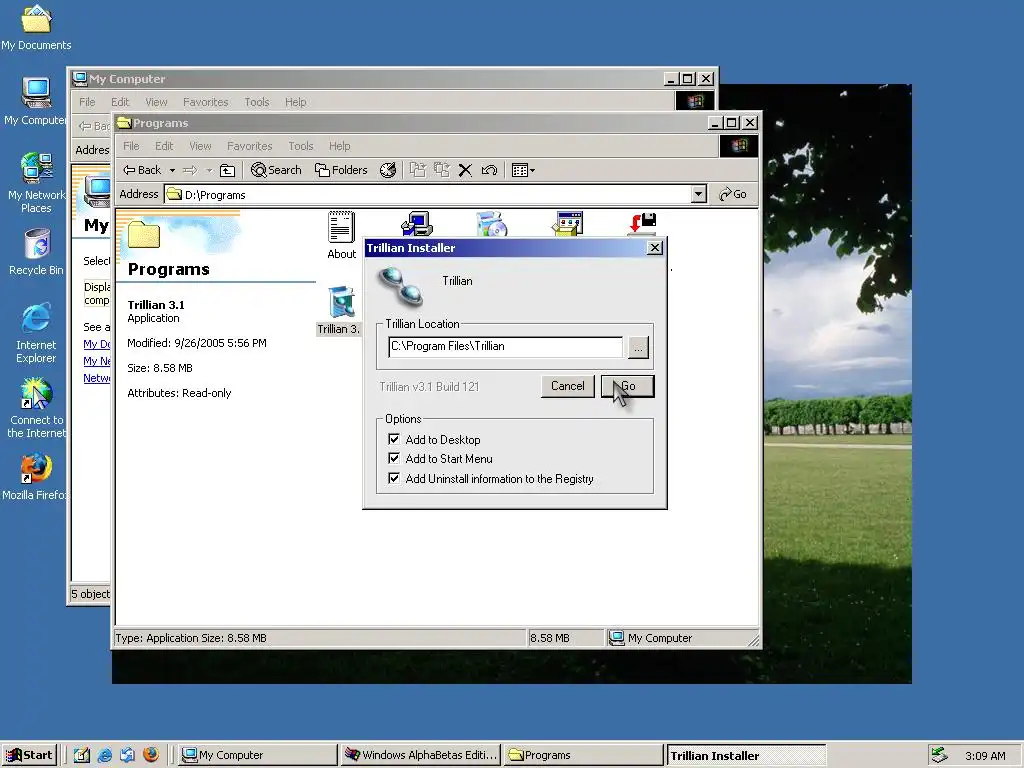
Task: Open Edit menu in My Computer window
Action: coord(120,102)
